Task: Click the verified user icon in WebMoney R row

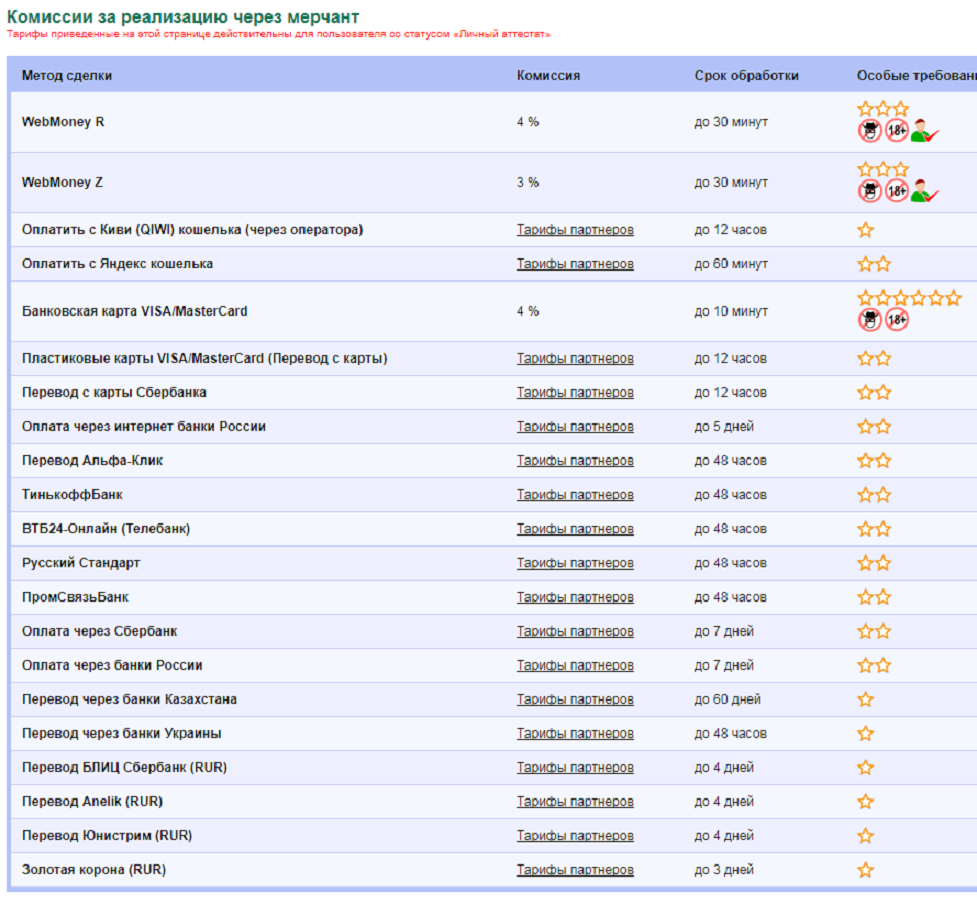Action: click(924, 130)
